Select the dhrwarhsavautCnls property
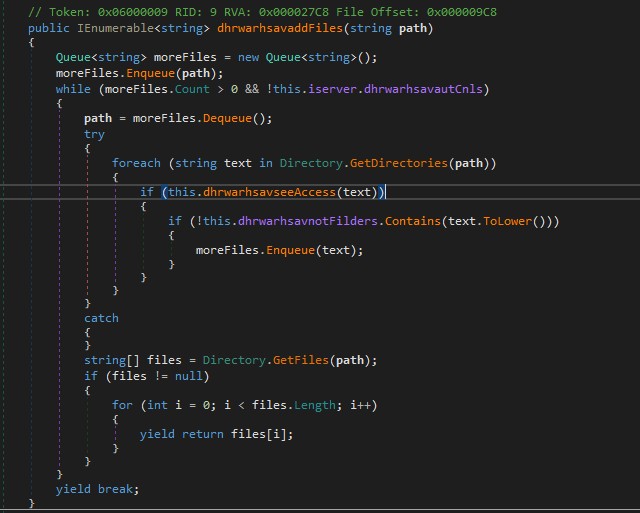640x513 pixels. tap(426, 88)
